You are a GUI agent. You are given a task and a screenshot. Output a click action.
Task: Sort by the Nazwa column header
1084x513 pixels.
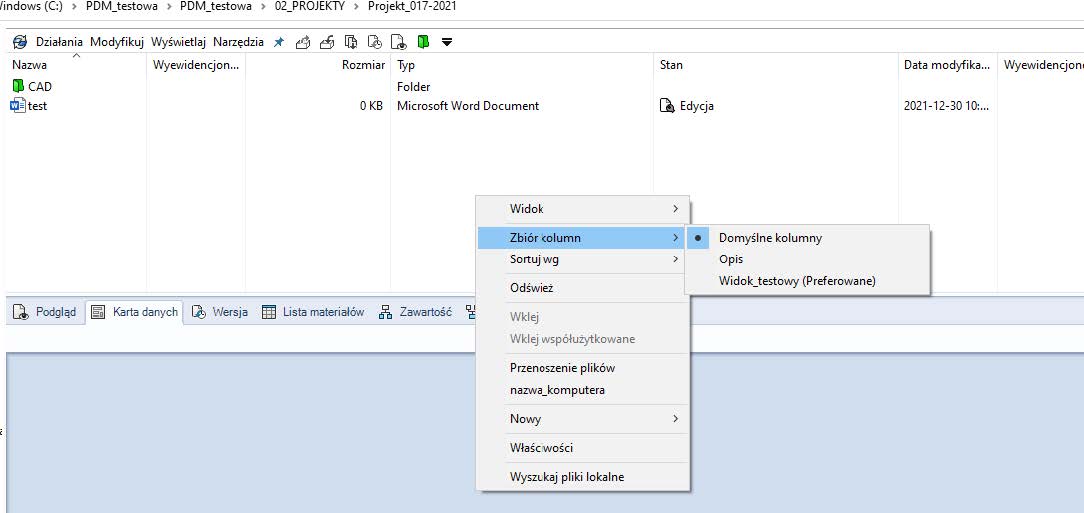click(x=76, y=65)
